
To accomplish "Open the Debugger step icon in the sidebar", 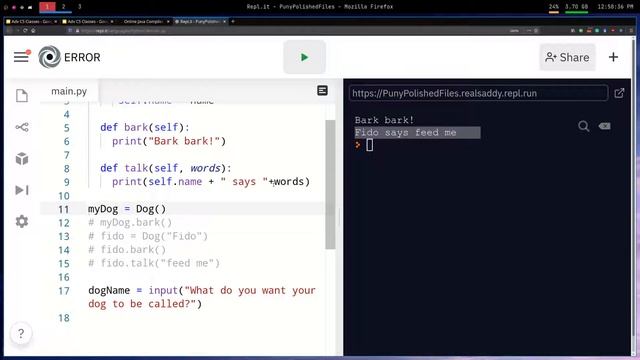I will [x=22, y=190].
